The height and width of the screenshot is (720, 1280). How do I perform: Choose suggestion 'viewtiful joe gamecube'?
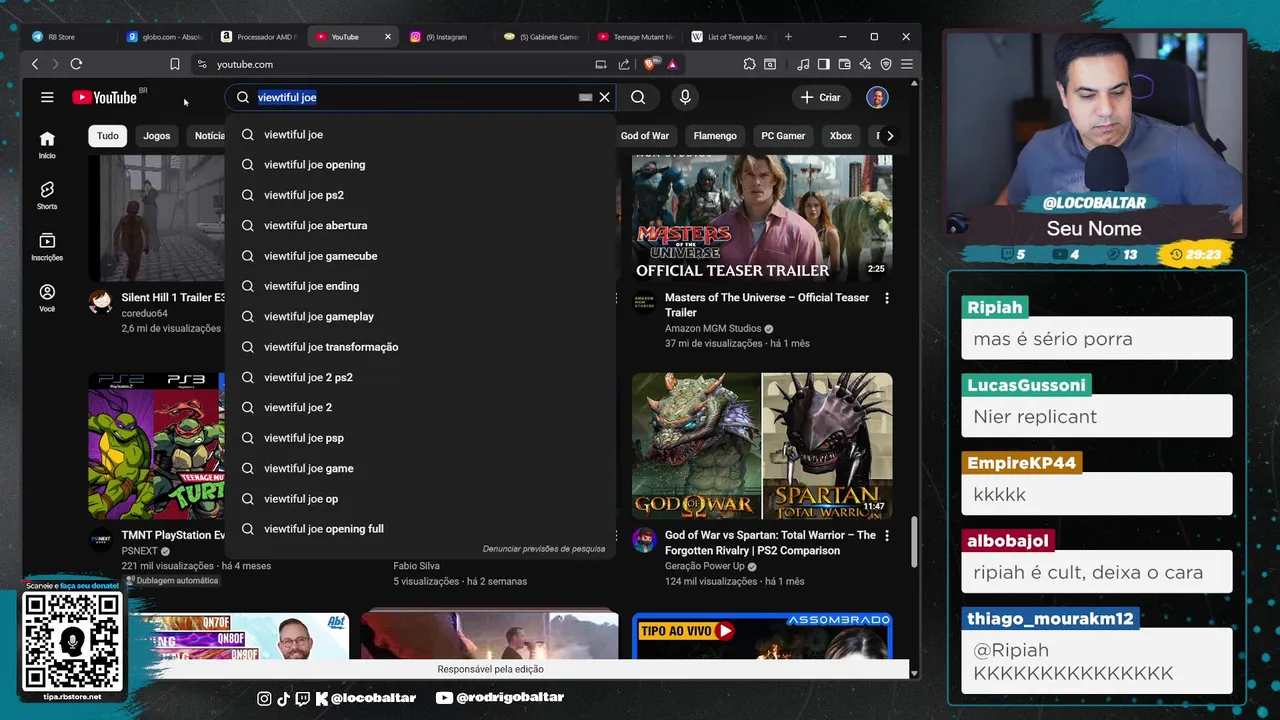(x=420, y=256)
